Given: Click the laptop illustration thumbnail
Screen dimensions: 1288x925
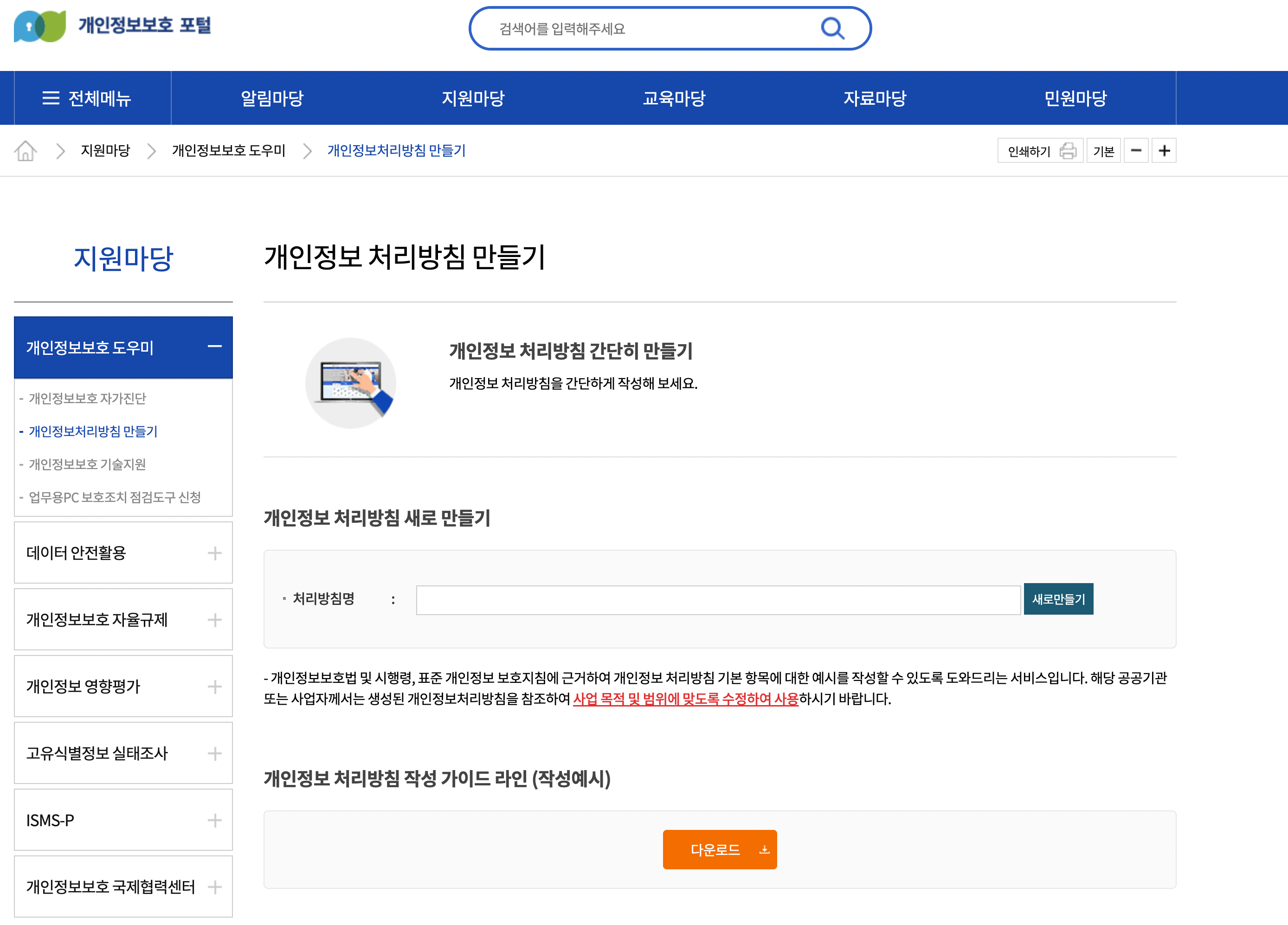Looking at the screenshot, I should pyautogui.click(x=350, y=383).
